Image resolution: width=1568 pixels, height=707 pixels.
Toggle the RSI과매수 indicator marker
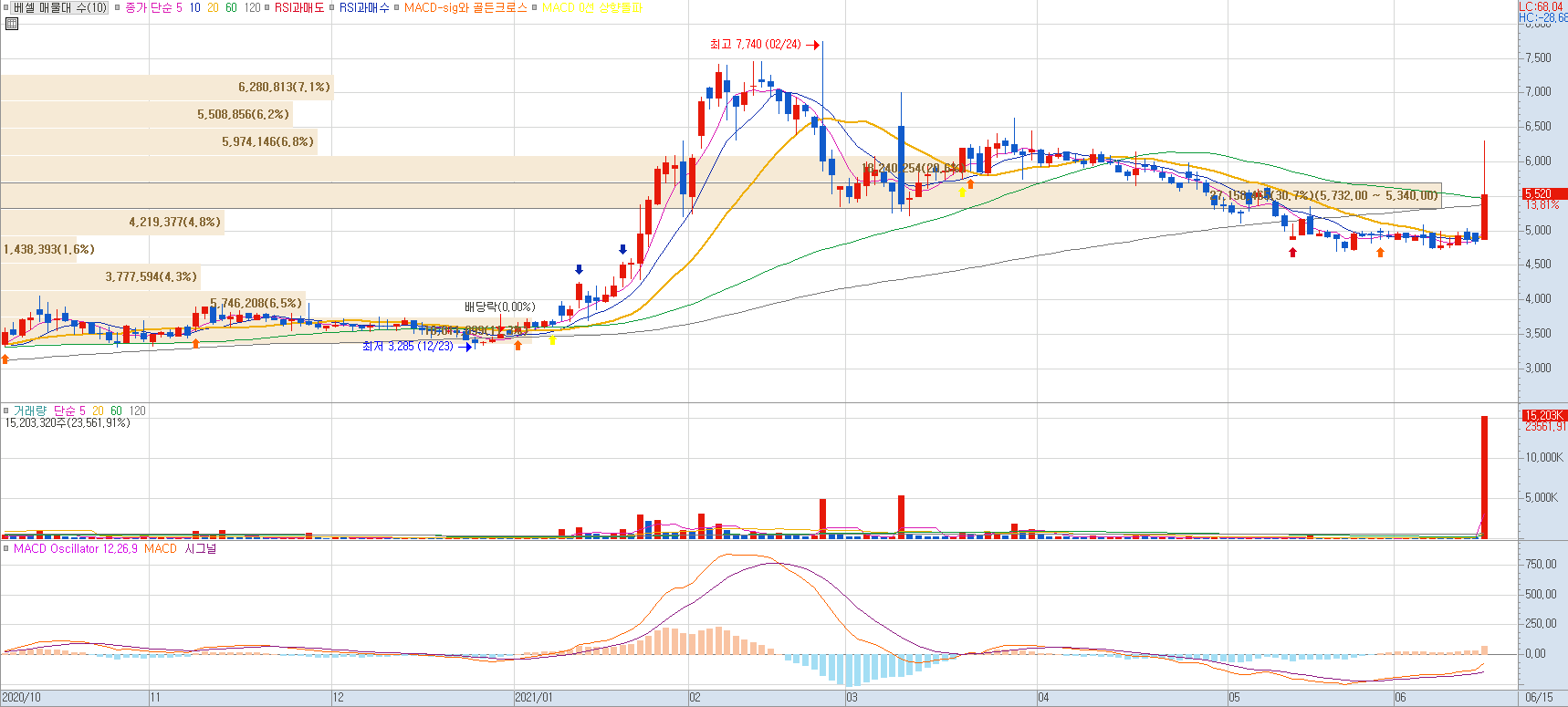tap(331, 8)
